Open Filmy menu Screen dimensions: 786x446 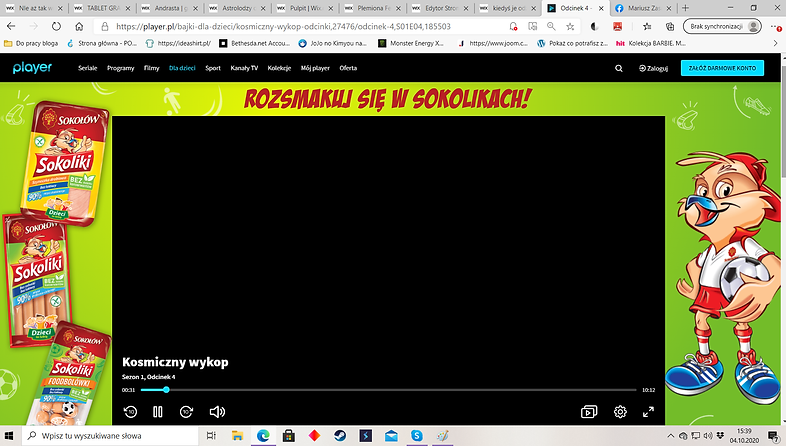click(151, 68)
